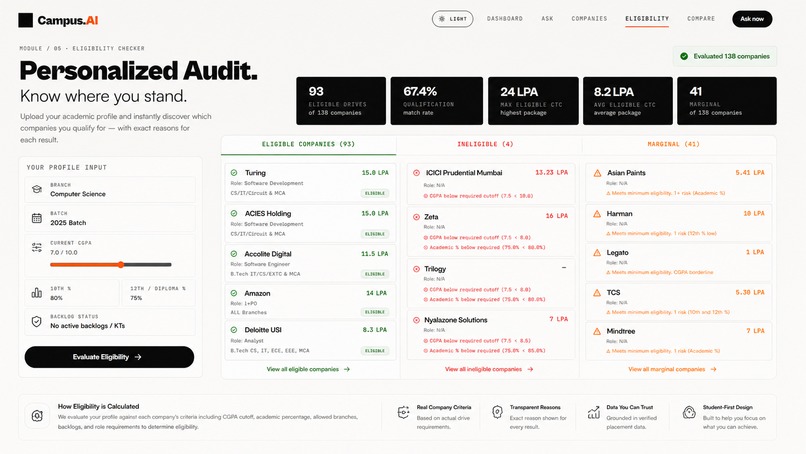This screenshot has width=806, height=454.
Task: Switch to the Marginal (41) tab
Action: click(673, 144)
